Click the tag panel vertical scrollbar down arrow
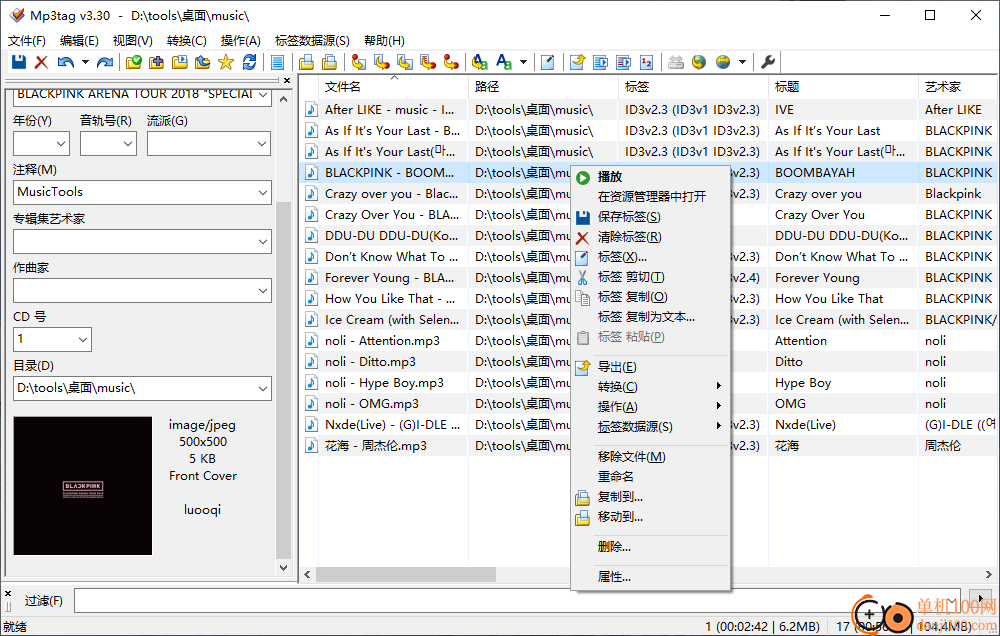Viewport: 1000px width, 636px height. [284, 568]
